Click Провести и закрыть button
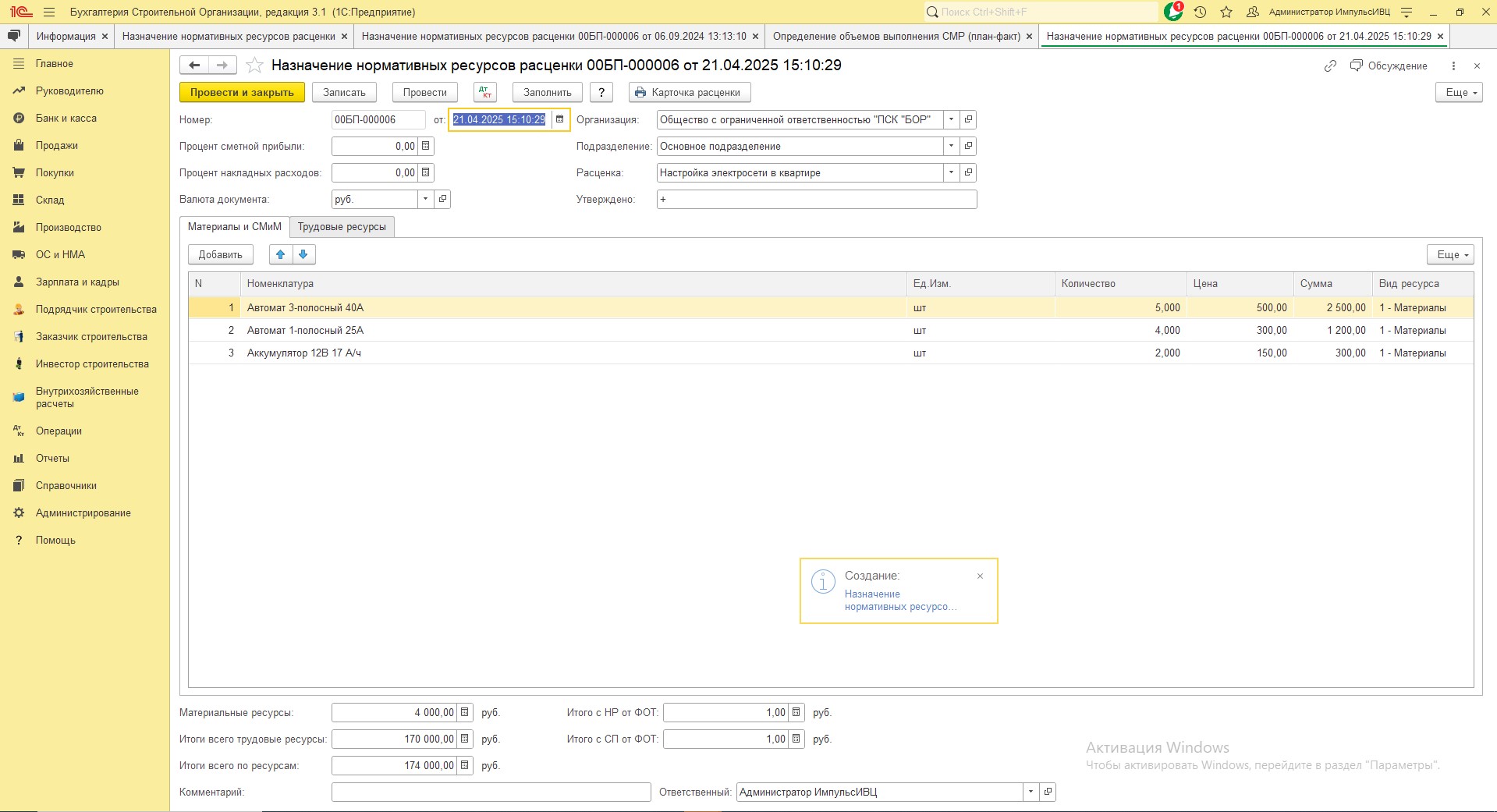 pyautogui.click(x=242, y=92)
